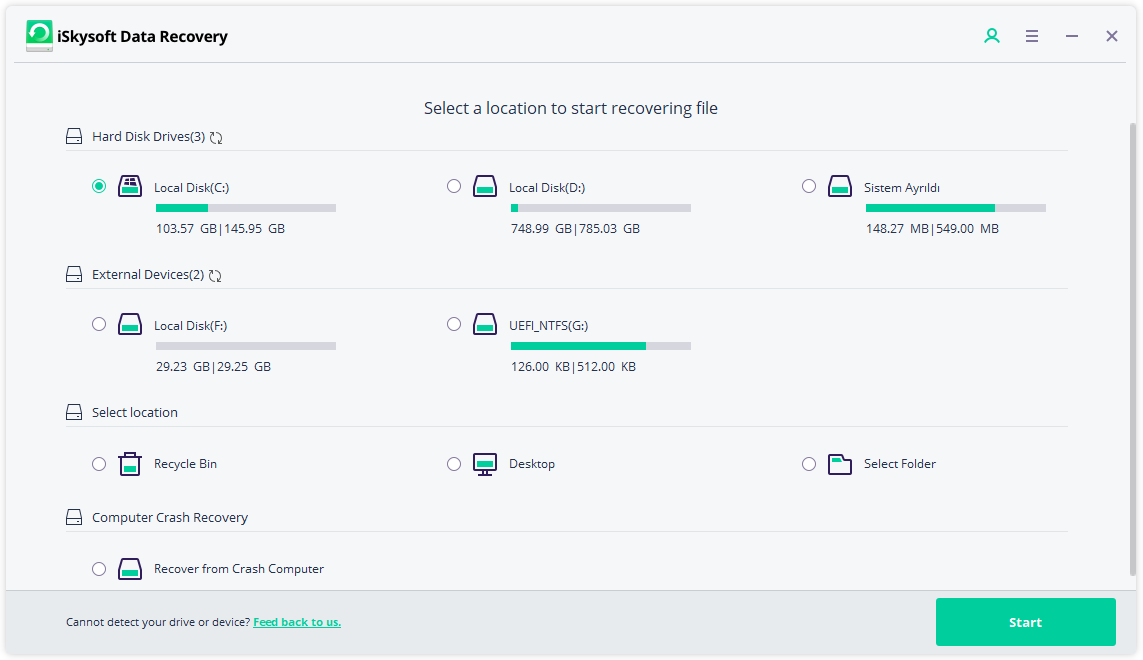Refresh the Hard Disk Drives list
This screenshot has width=1143, height=660.
(216, 137)
